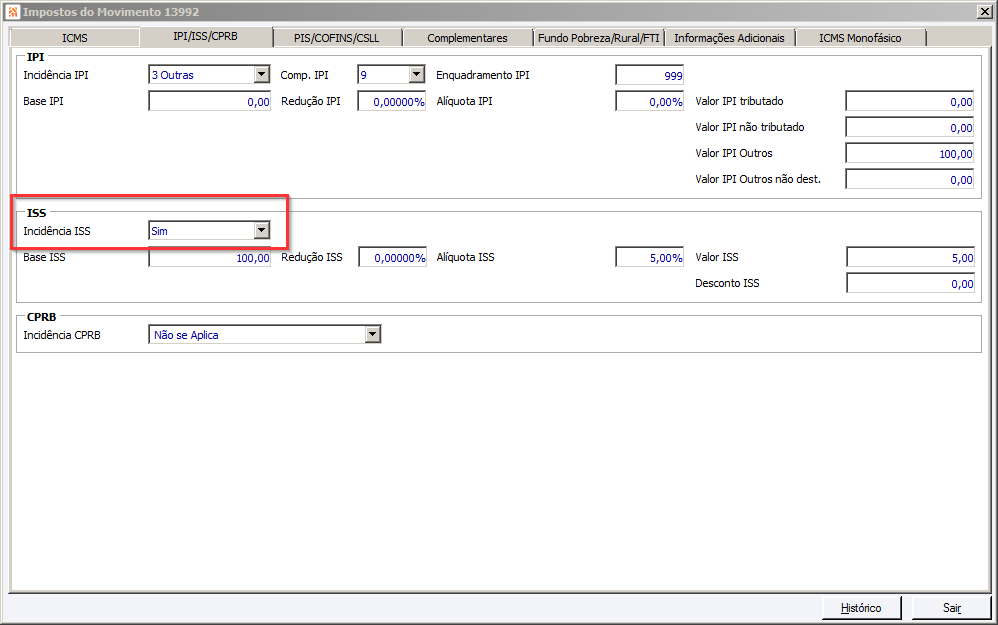The height and width of the screenshot is (625, 998).
Task: Click the Redução ISS percentage field
Action: (x=392, y=257)
